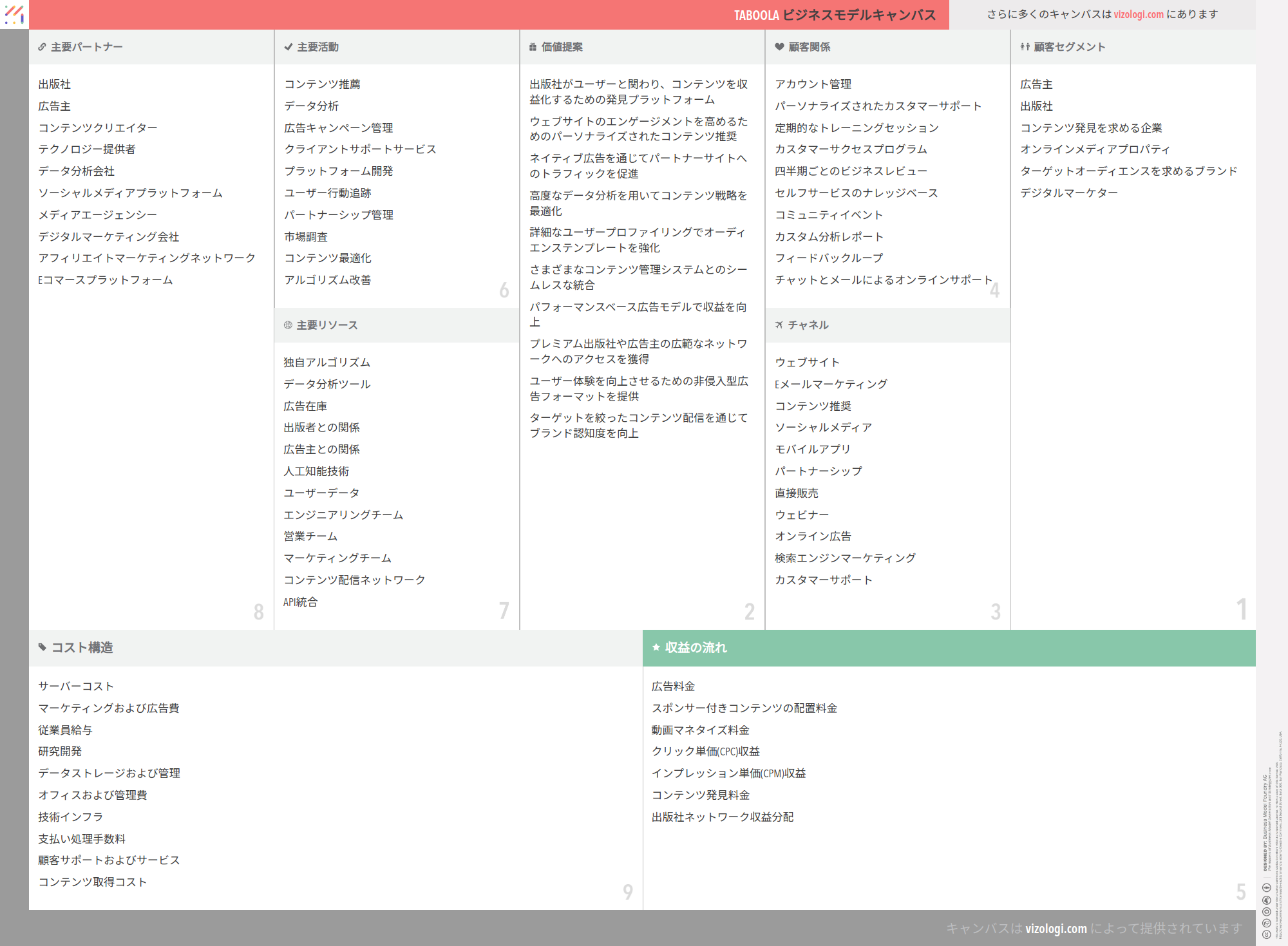Click the コンテンツ推薦 activity item
The image size is (1288, 946).
click(322, 84)
